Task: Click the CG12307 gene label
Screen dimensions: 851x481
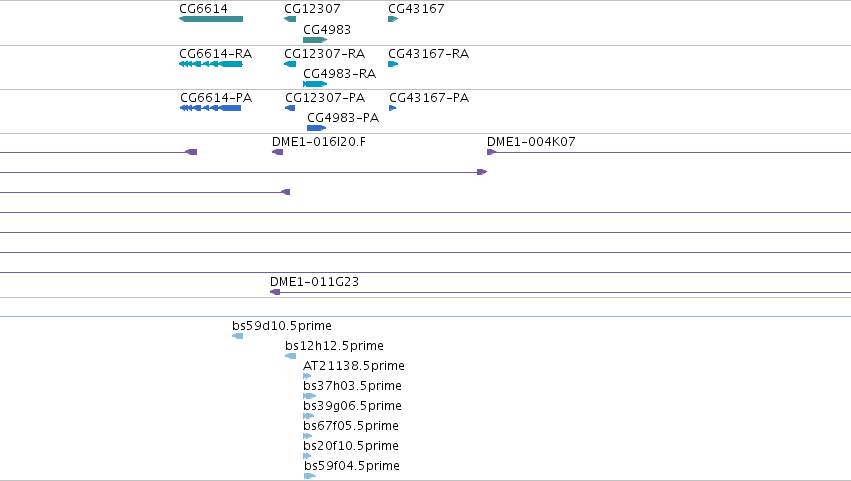Action: coord(313,9)
